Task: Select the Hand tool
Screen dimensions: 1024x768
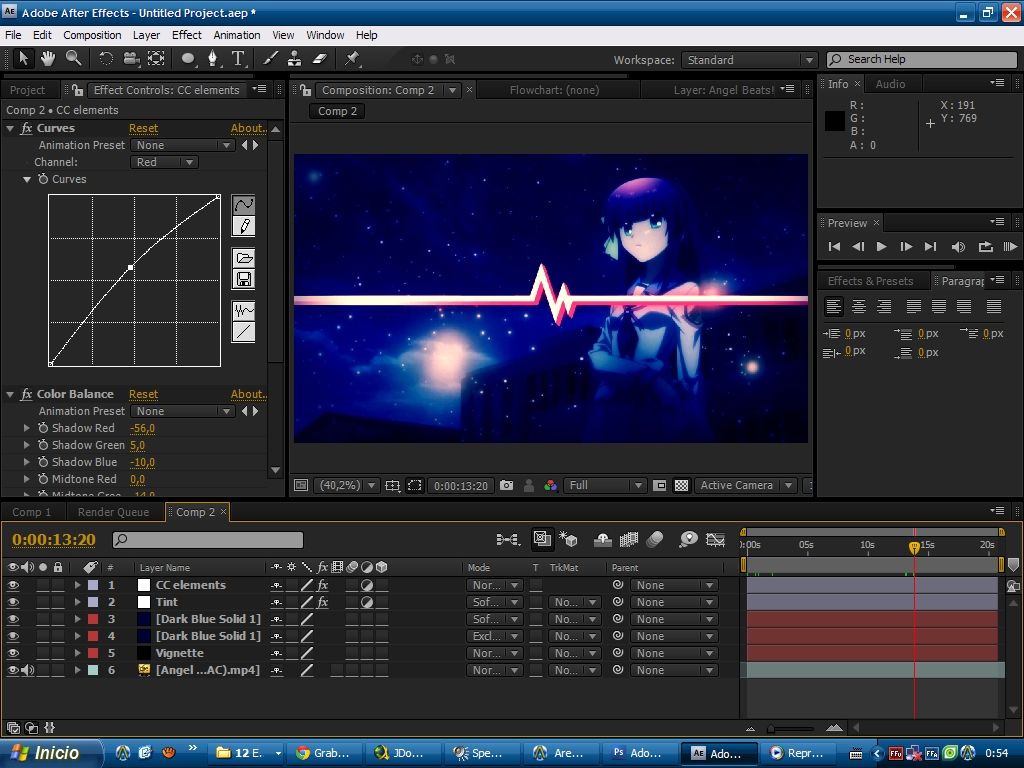Action: click(48, 59)
